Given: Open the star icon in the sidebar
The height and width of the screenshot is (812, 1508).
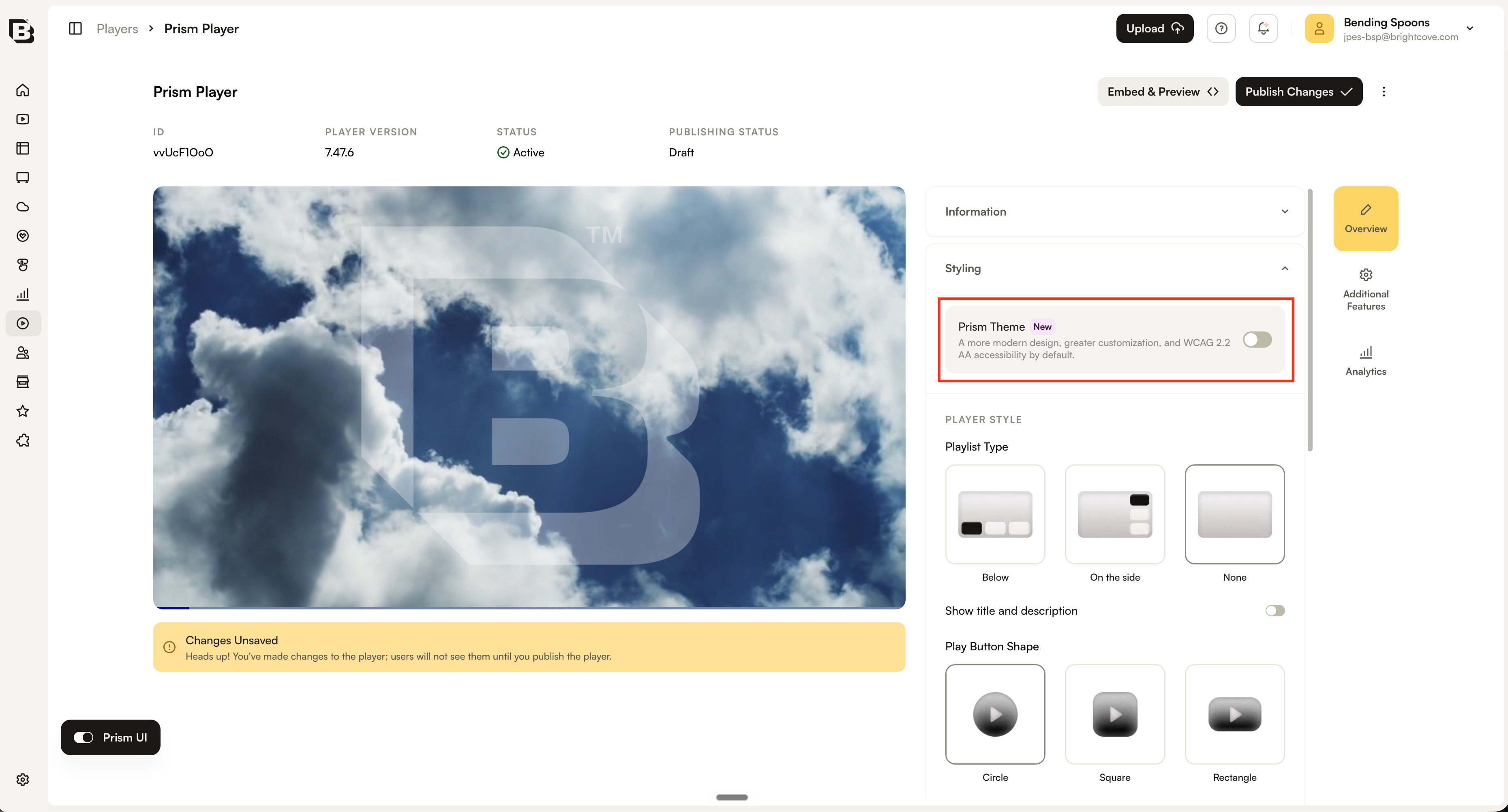Looking at the screenshot, I should (x=23, y=411).
